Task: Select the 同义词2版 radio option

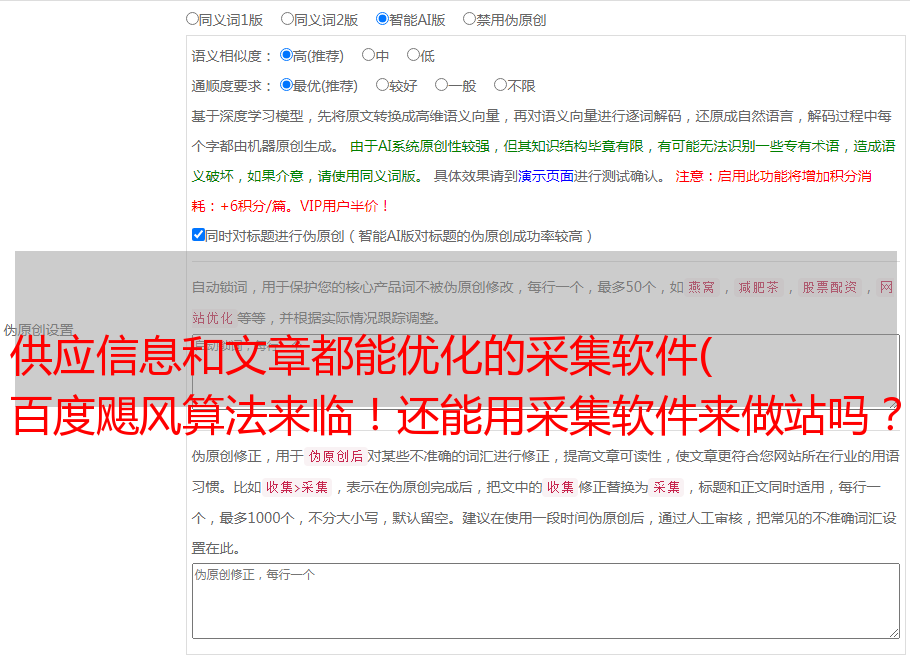Action: [287, 19]
